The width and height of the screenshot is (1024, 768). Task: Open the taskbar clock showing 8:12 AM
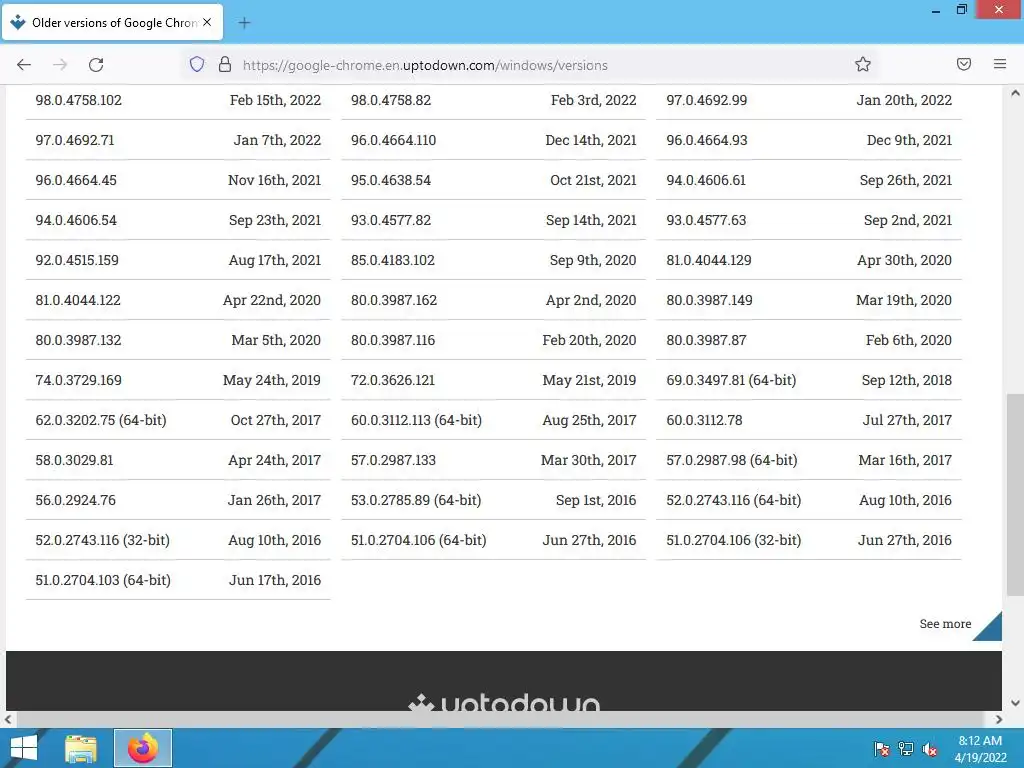980,749
